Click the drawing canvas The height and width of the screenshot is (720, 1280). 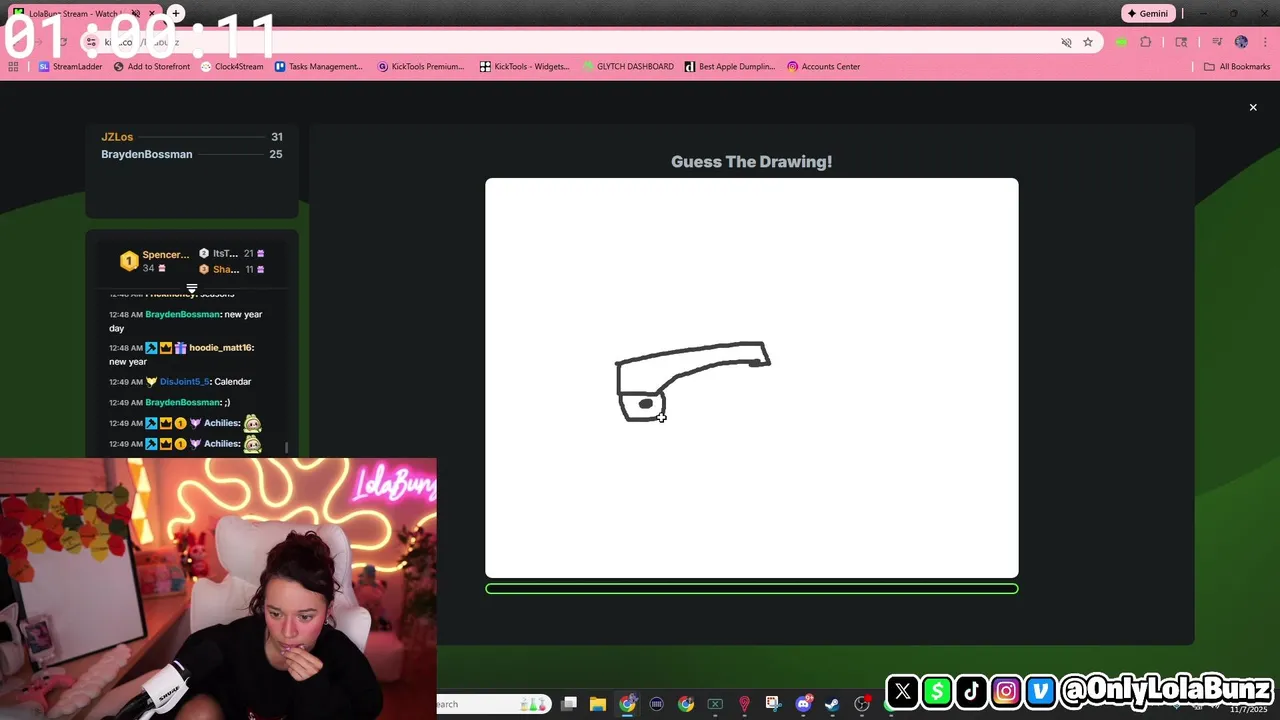[x=752, y=378]
